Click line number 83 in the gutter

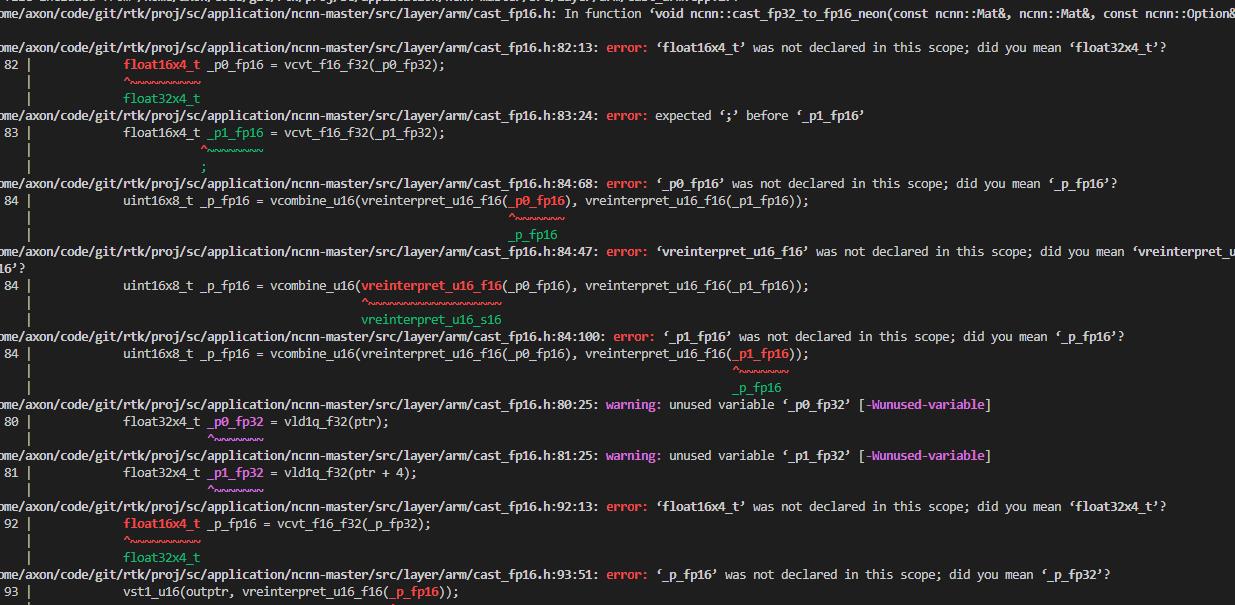click(x=11, y=132)
